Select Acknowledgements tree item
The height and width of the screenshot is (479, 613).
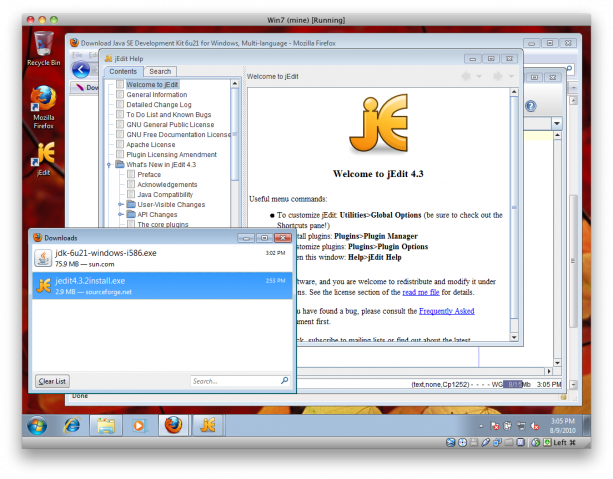(167, 185)
